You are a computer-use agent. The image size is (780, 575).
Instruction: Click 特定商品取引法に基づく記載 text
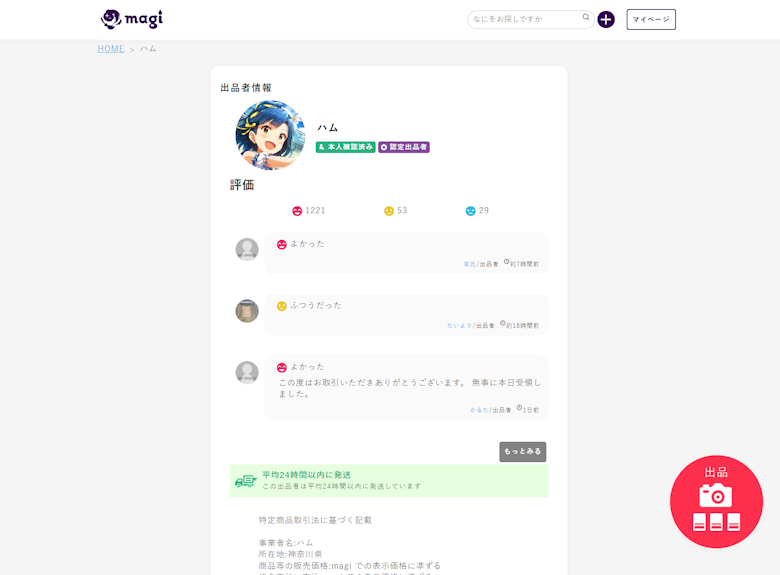[x=315, y=520]
